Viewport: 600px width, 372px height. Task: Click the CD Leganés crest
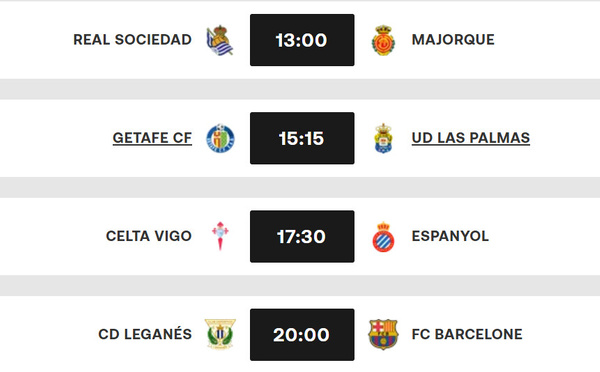[220, 334]
